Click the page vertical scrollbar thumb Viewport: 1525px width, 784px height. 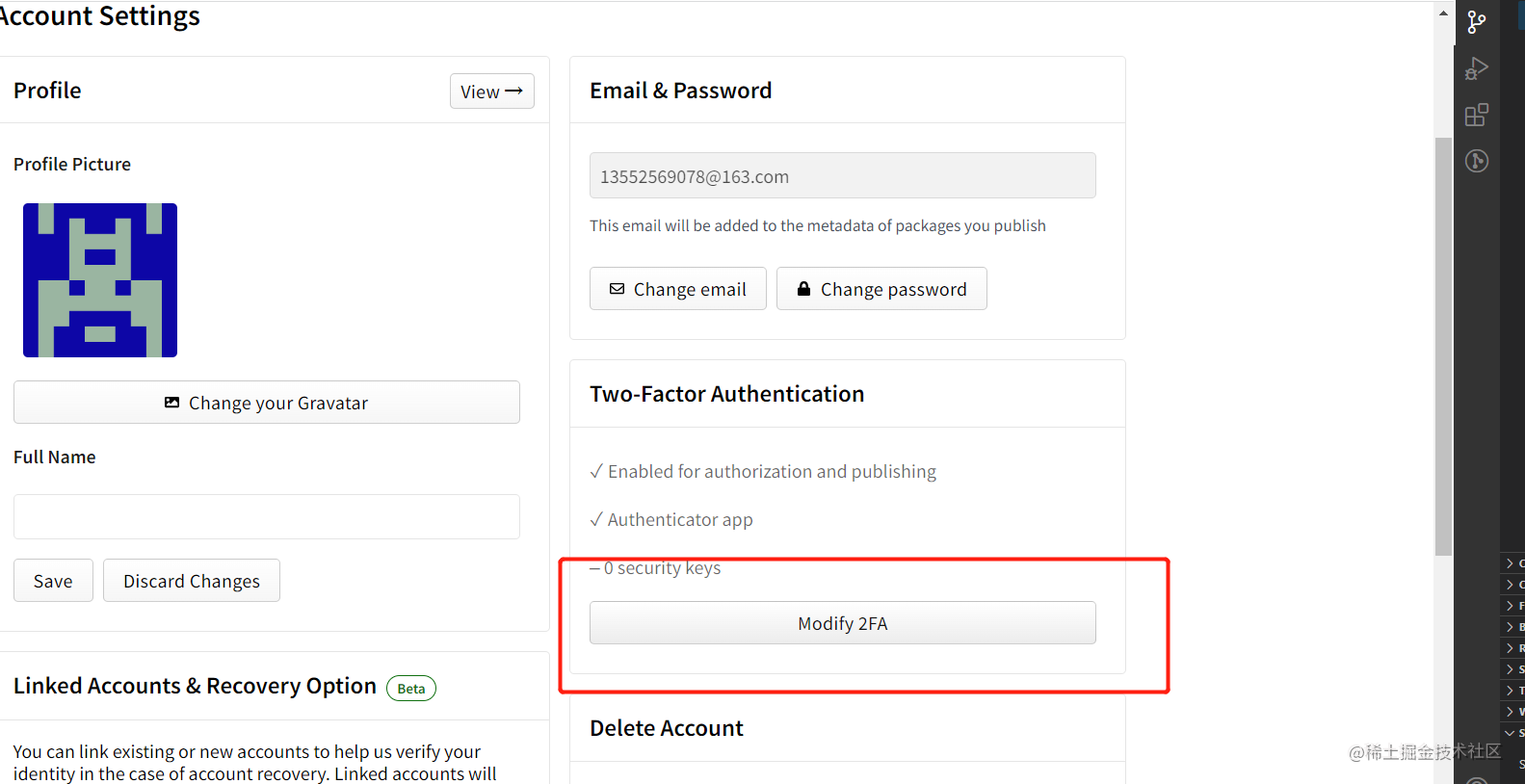click(x=1443, y=347)
